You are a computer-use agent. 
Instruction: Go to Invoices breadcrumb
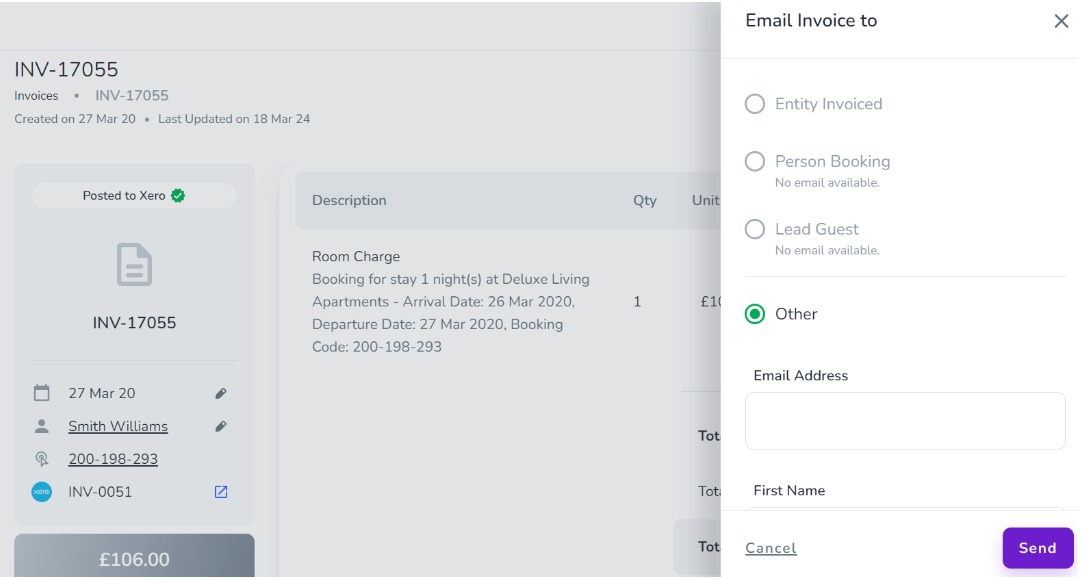click(x=36, y=96)
